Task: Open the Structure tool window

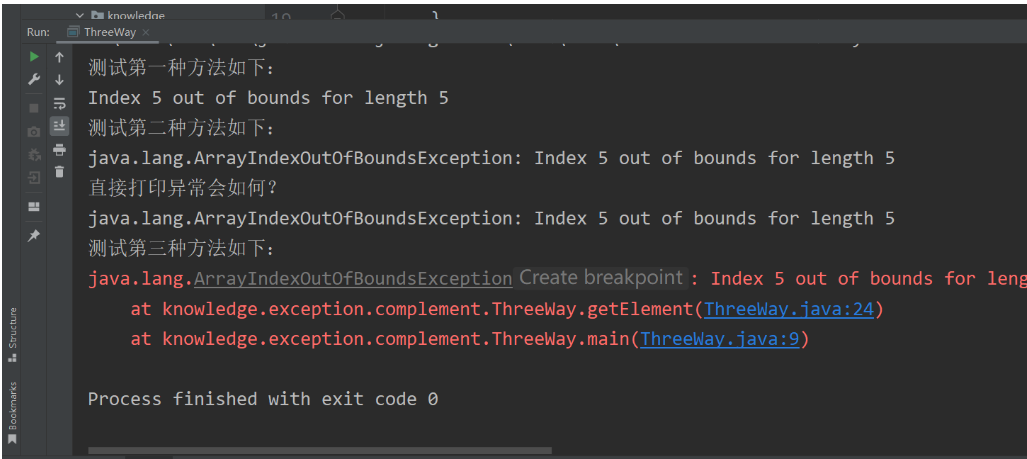Action: pyautogui.click(x=12, y=334)
